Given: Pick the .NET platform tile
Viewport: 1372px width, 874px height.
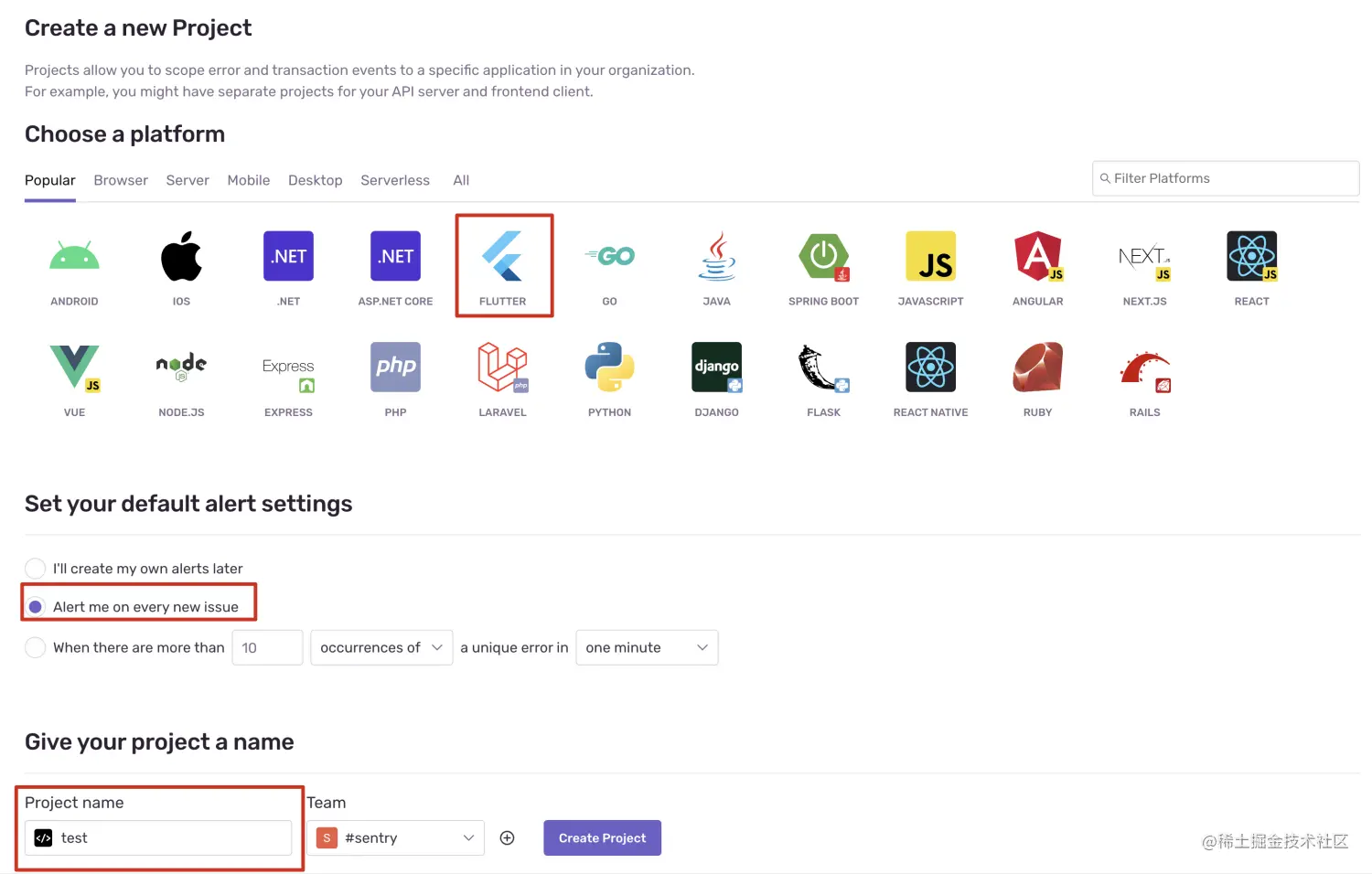Looking at the screenshot, I should [x=288, y=257].
